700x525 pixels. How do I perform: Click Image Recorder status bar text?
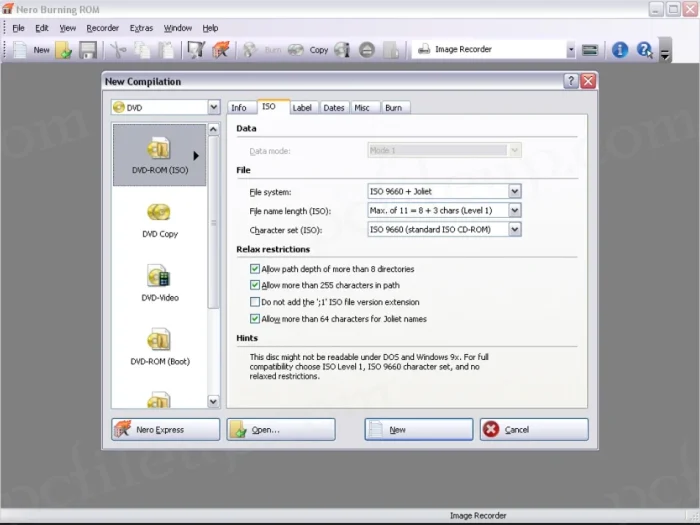478,516
